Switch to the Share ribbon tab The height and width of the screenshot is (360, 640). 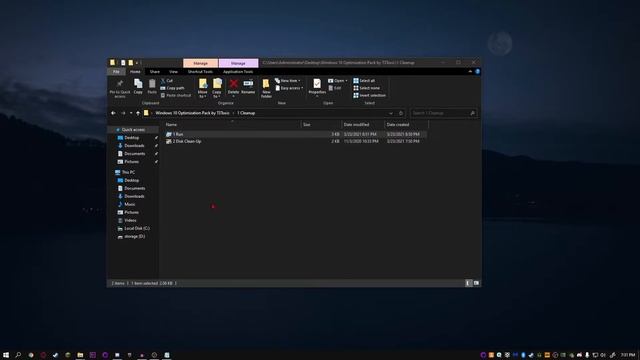coord(155,72)
